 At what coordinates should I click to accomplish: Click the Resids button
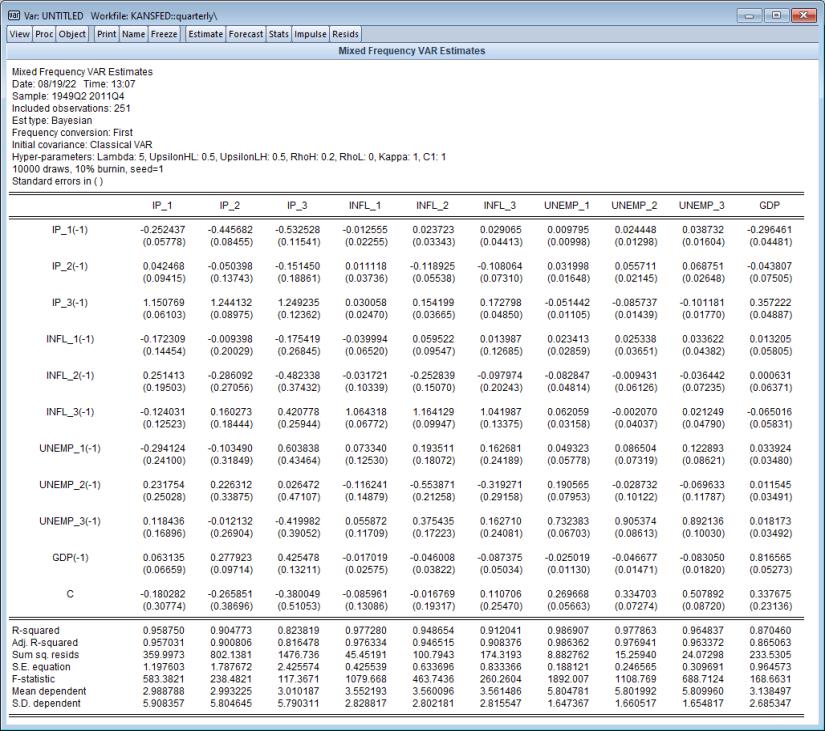346,34
